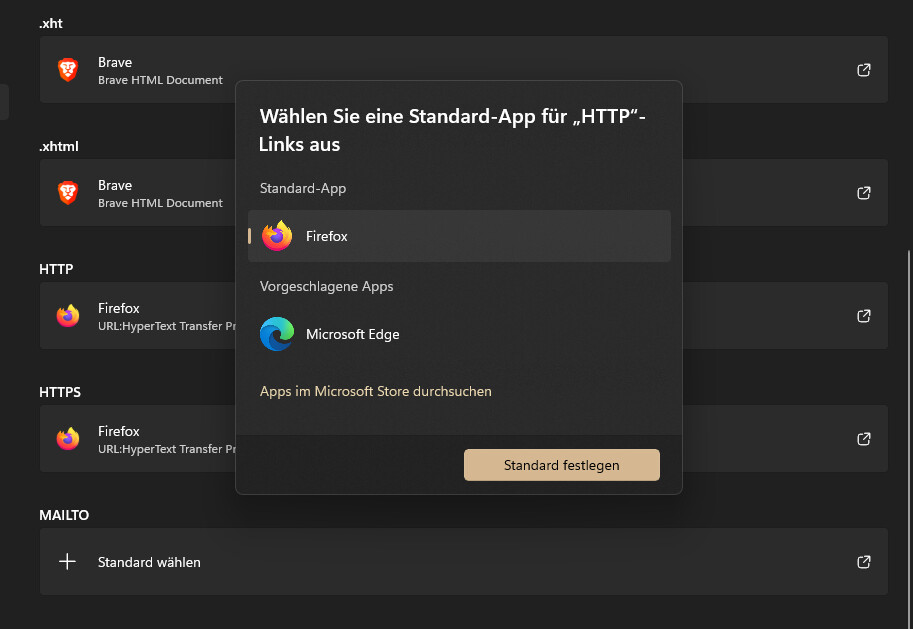913x629 pixels.
Task: Click the Firefox icon in HTTPS row
Action: pos(68,439)
